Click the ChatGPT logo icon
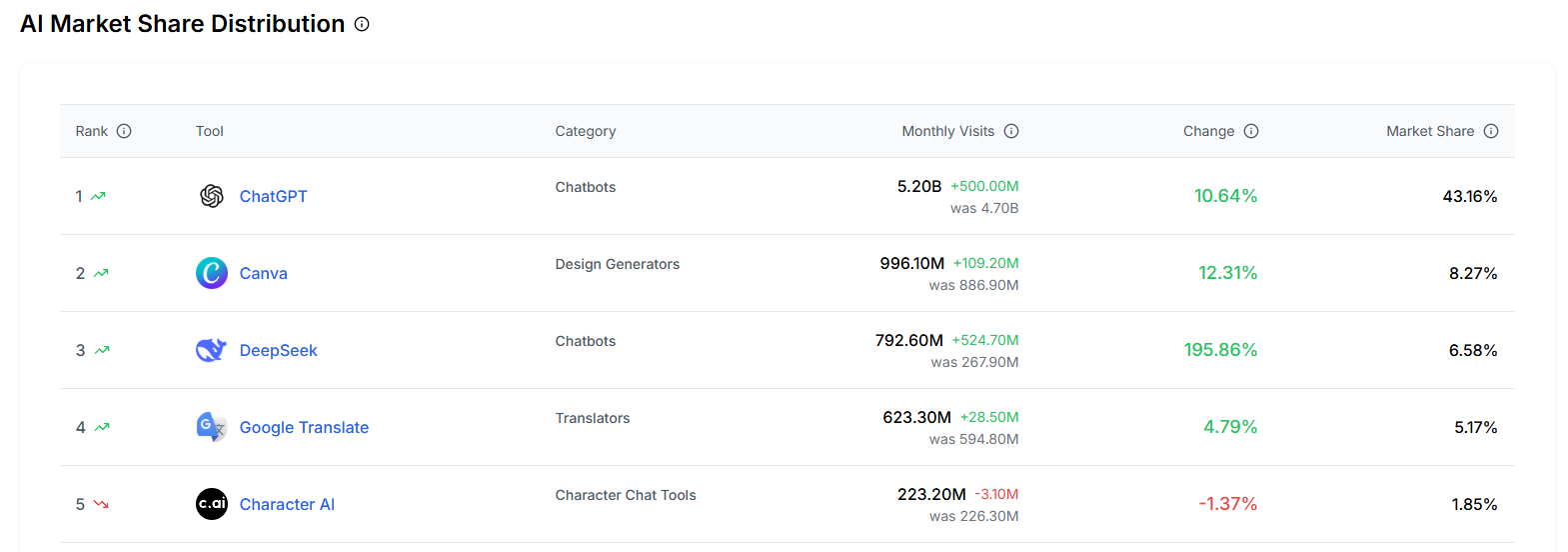This screenshot has width=1568, height=552. click(x=212, y=196)
